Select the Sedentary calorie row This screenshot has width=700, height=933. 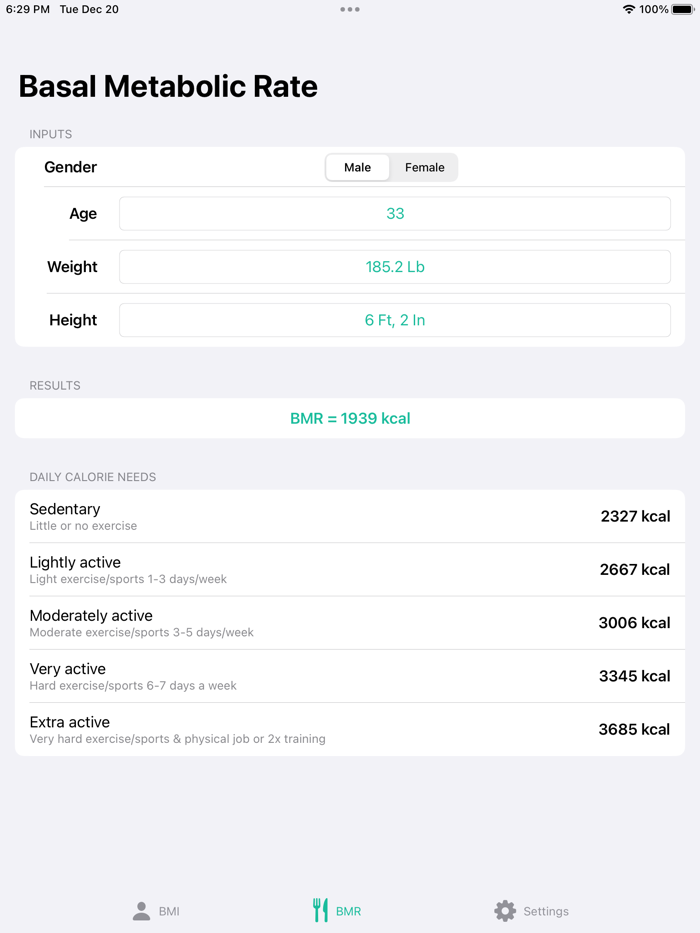click(x=350, y=516)
